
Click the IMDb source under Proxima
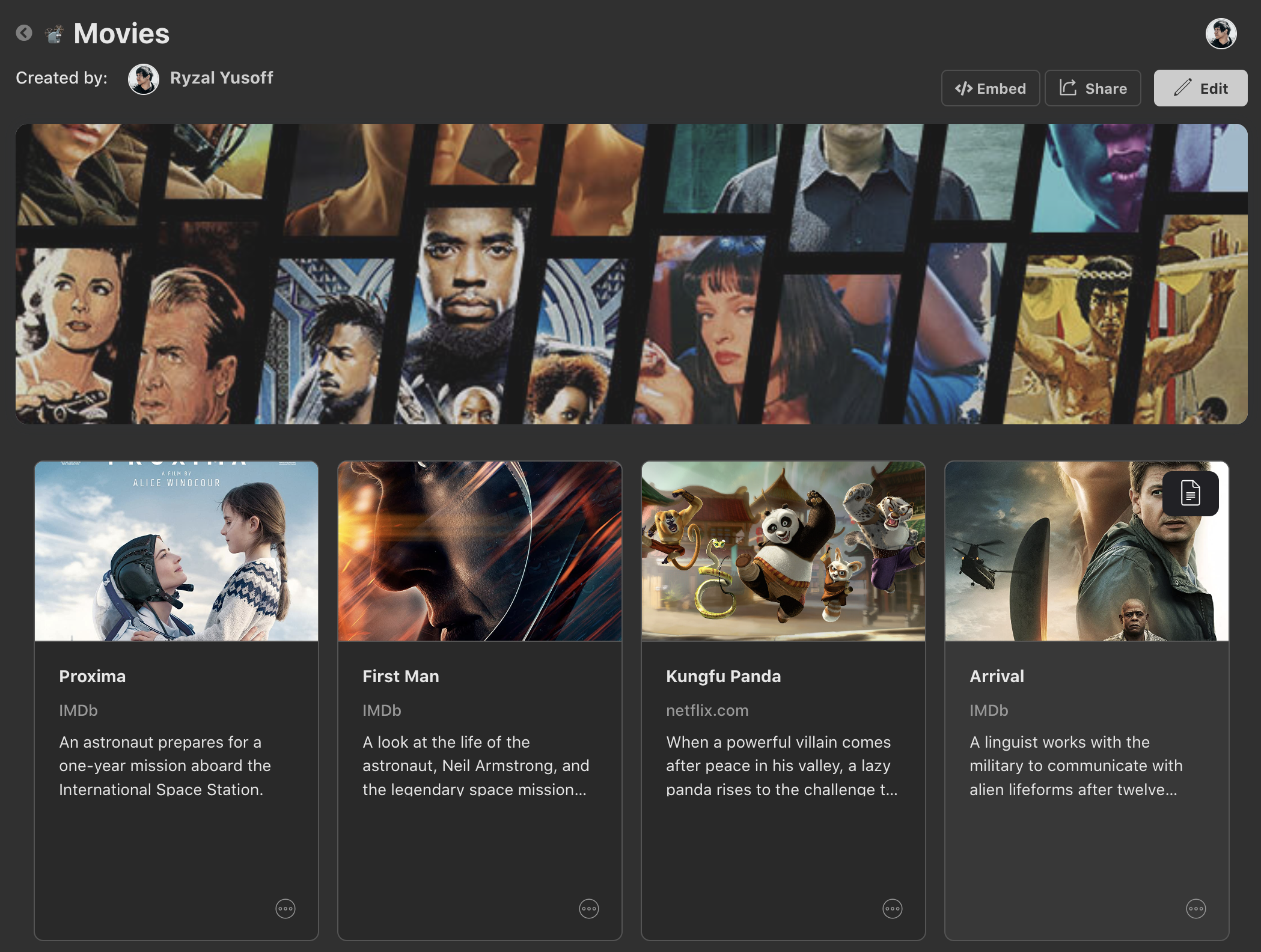[x=78, y=710]
